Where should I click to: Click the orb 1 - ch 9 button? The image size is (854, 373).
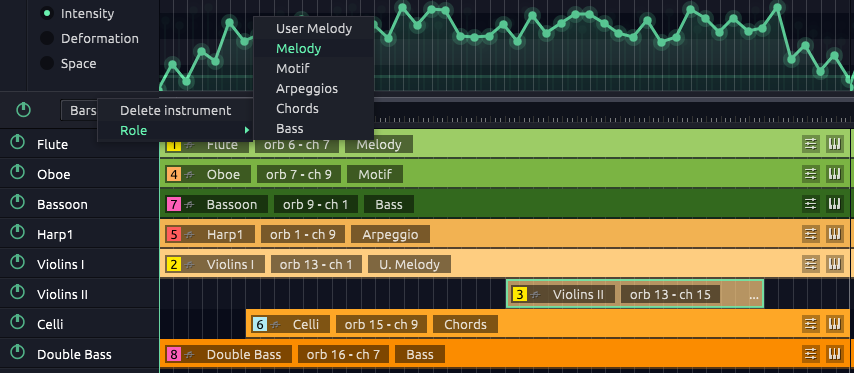point(303,235)
